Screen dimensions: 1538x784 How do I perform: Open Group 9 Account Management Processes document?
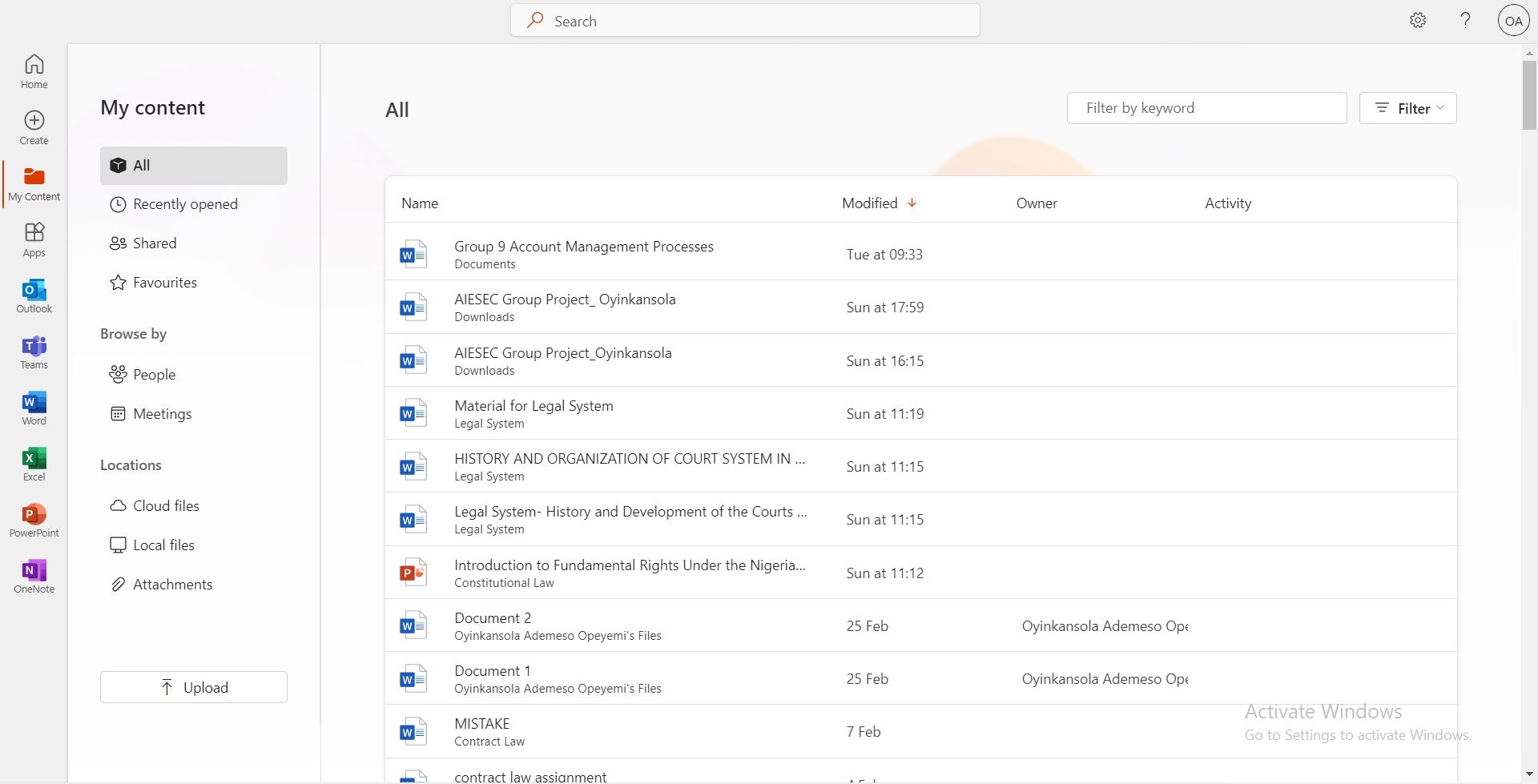(x=583, y=247)
